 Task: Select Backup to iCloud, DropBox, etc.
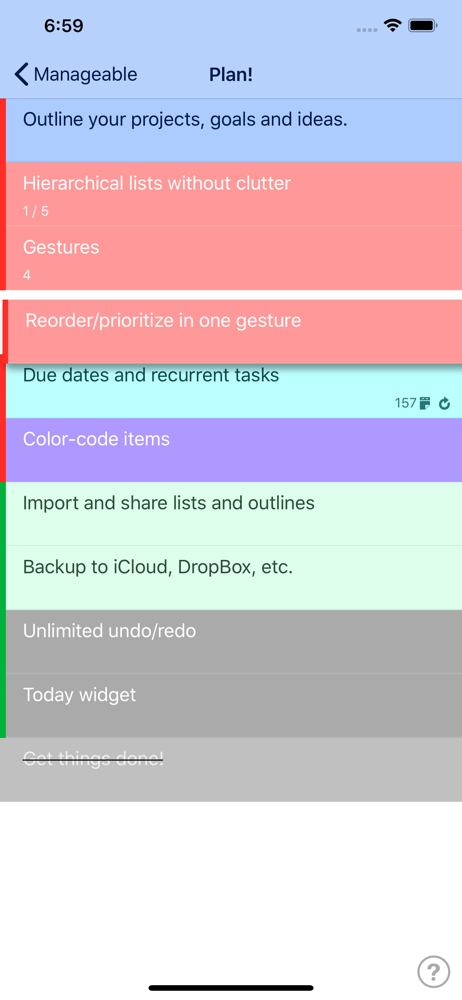234,577
